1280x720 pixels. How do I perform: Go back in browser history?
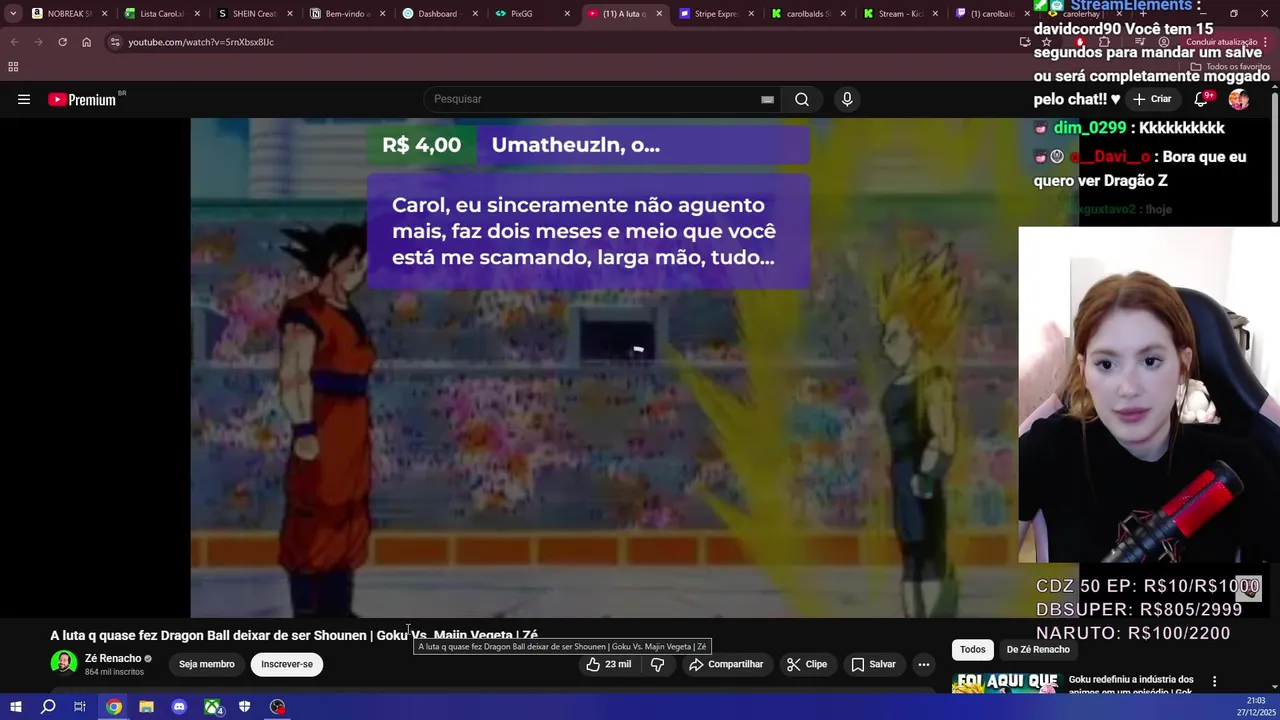click(x=15, y=42)
